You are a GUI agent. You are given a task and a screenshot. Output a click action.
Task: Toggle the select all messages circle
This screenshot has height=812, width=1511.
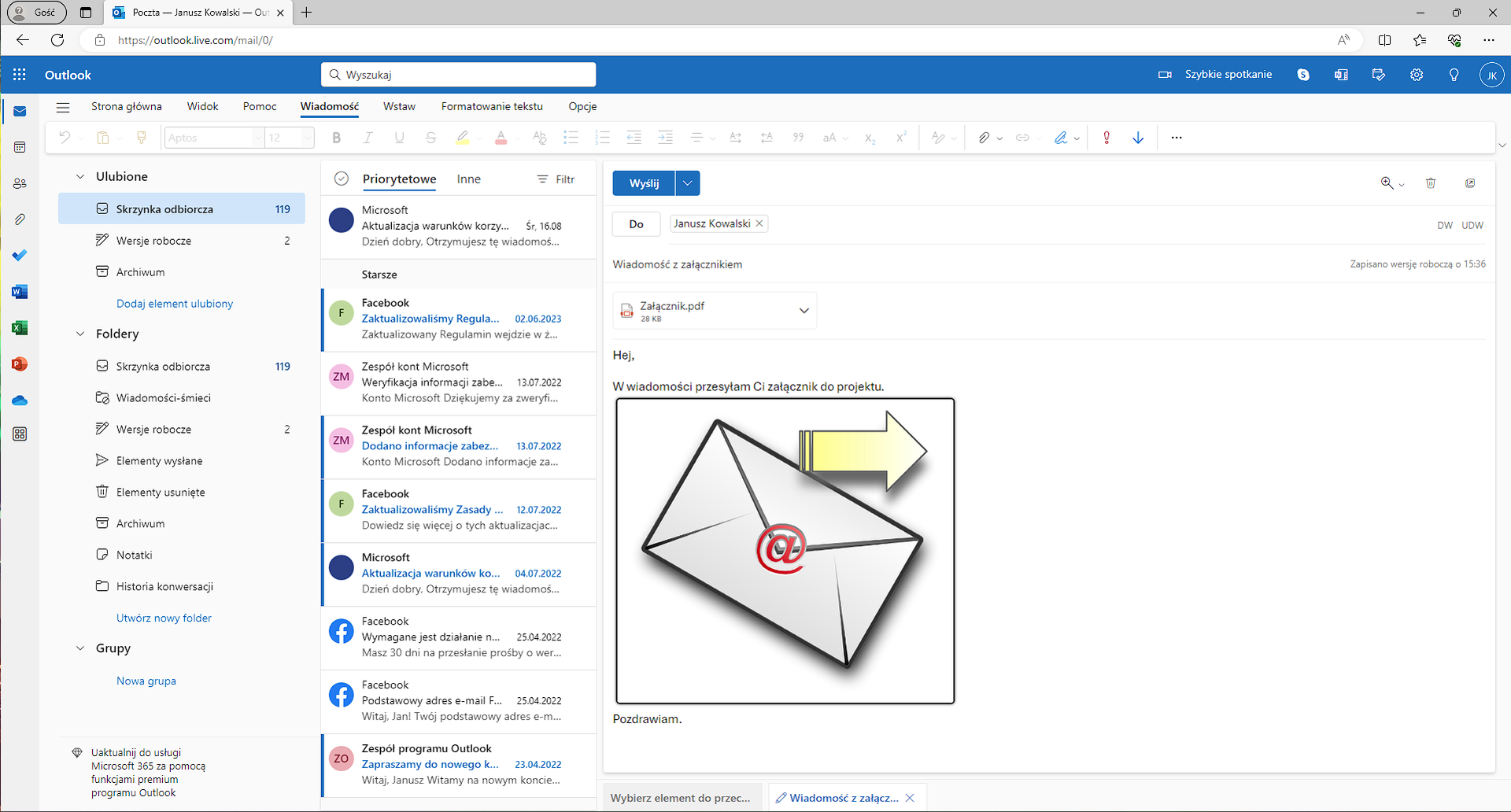click(342, 179)
